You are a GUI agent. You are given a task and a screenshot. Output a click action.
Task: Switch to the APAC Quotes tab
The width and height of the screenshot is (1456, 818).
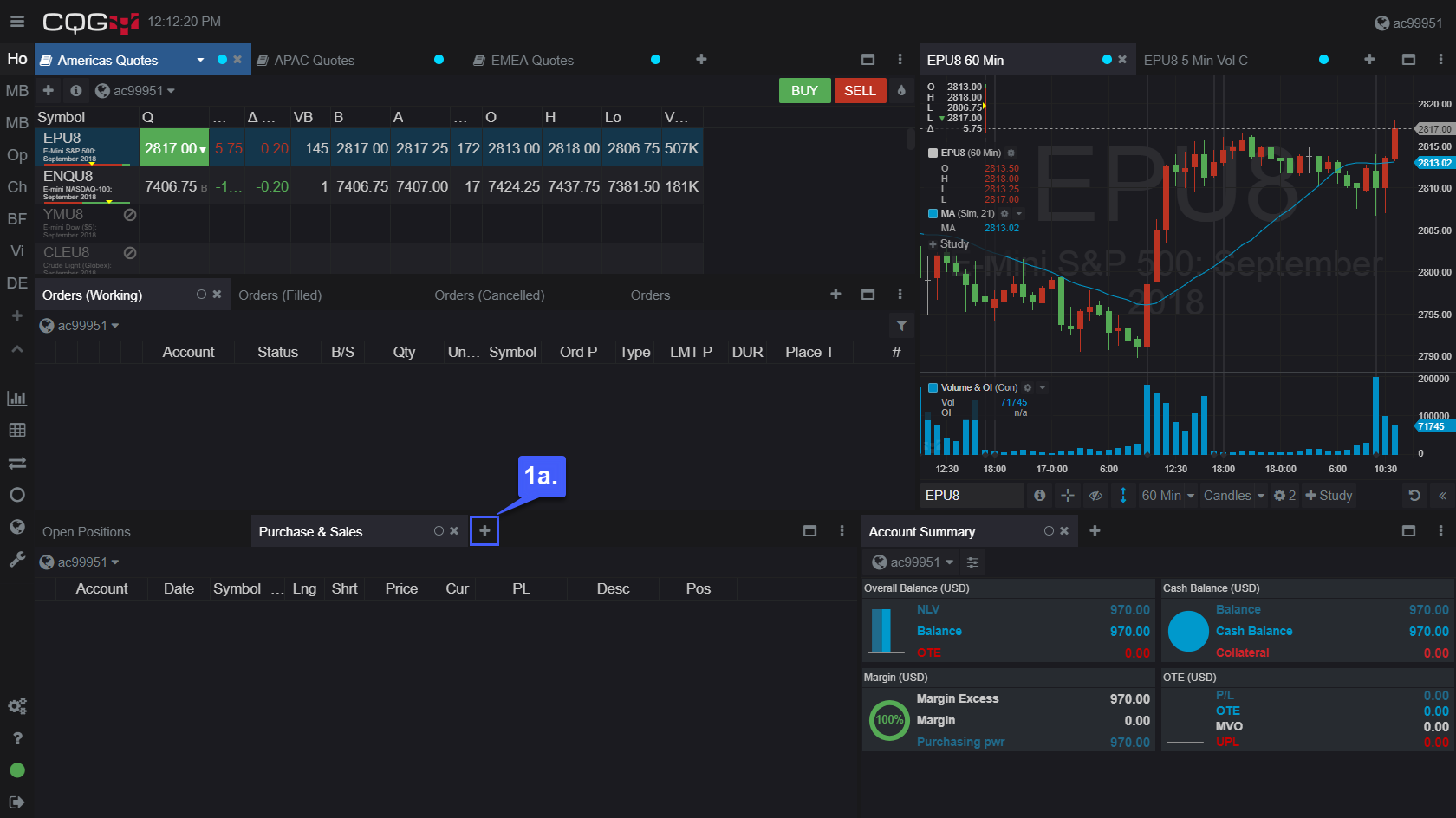[x=315, y=60]
